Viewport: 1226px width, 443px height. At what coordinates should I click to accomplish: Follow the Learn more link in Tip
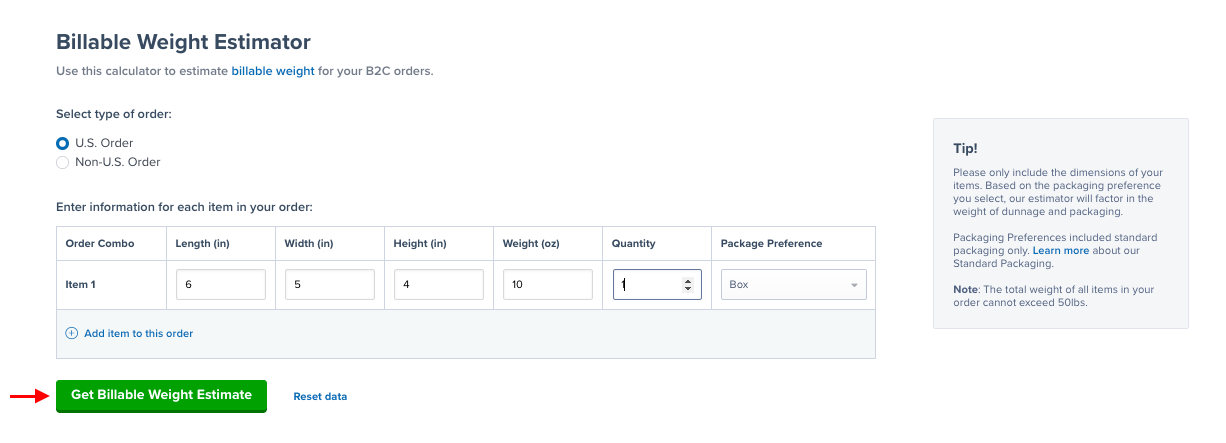coord(1061,251)
